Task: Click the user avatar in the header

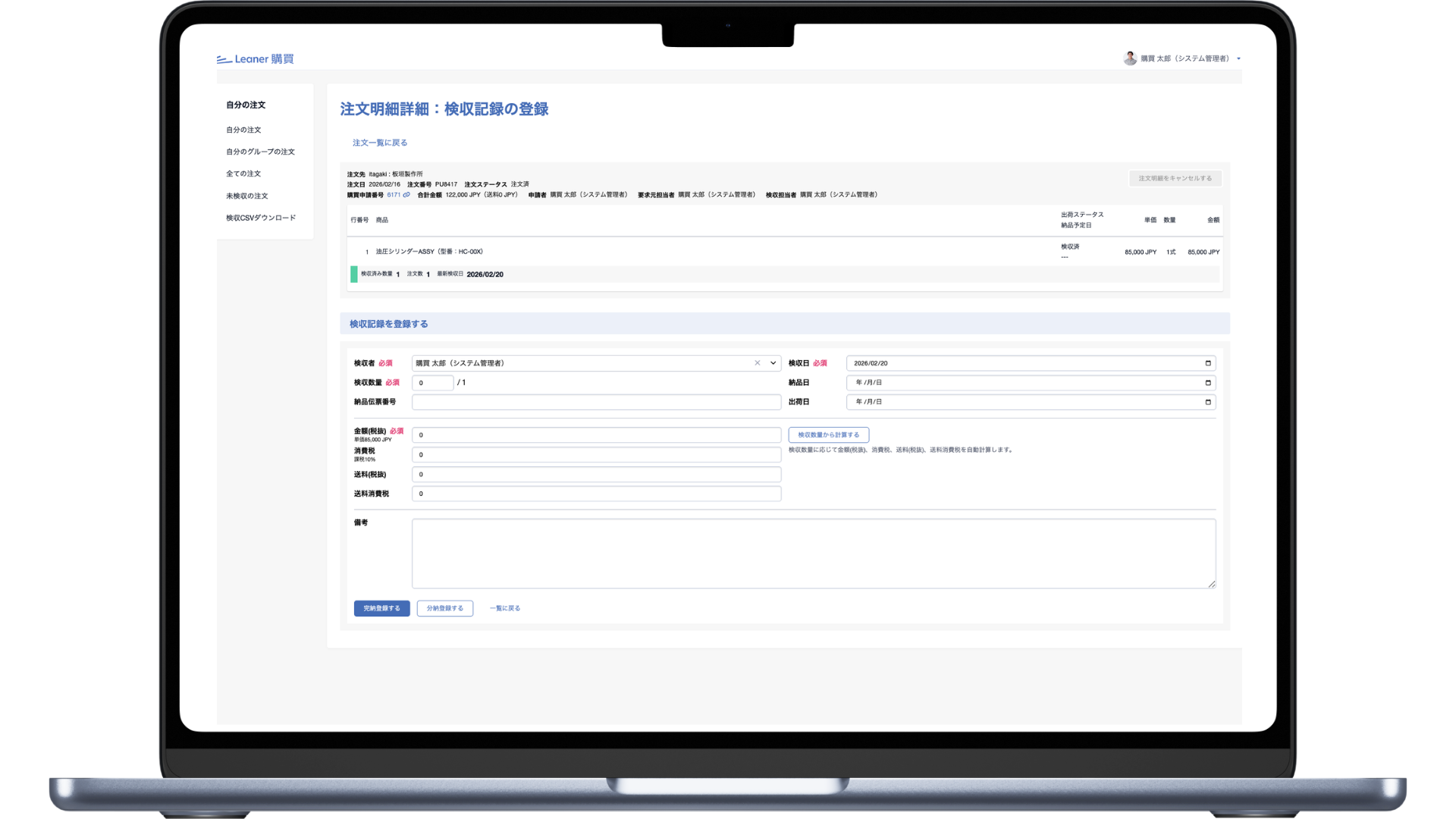Action: 1129,58
